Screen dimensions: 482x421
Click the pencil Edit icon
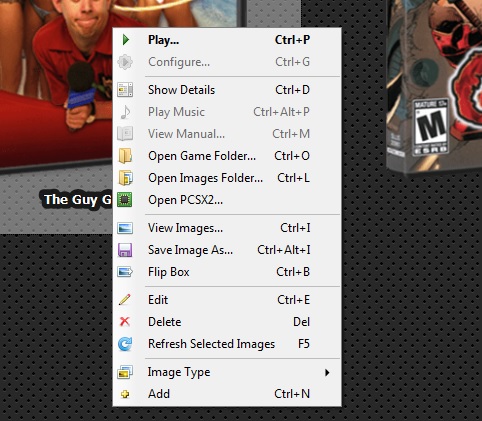tap(125, 300)
